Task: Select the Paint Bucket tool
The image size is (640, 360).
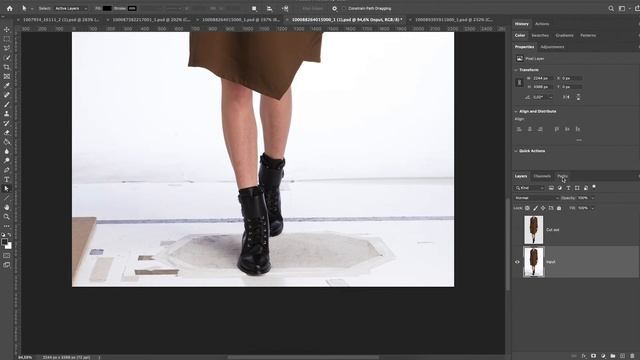Action: (7, 142)
